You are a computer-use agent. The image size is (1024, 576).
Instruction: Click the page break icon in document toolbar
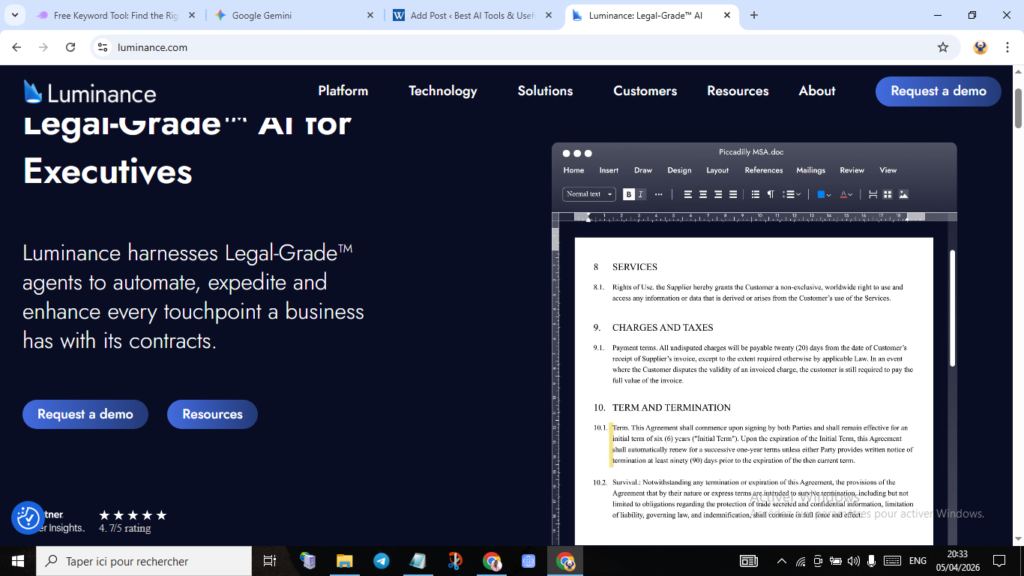[x=872, y=194]
